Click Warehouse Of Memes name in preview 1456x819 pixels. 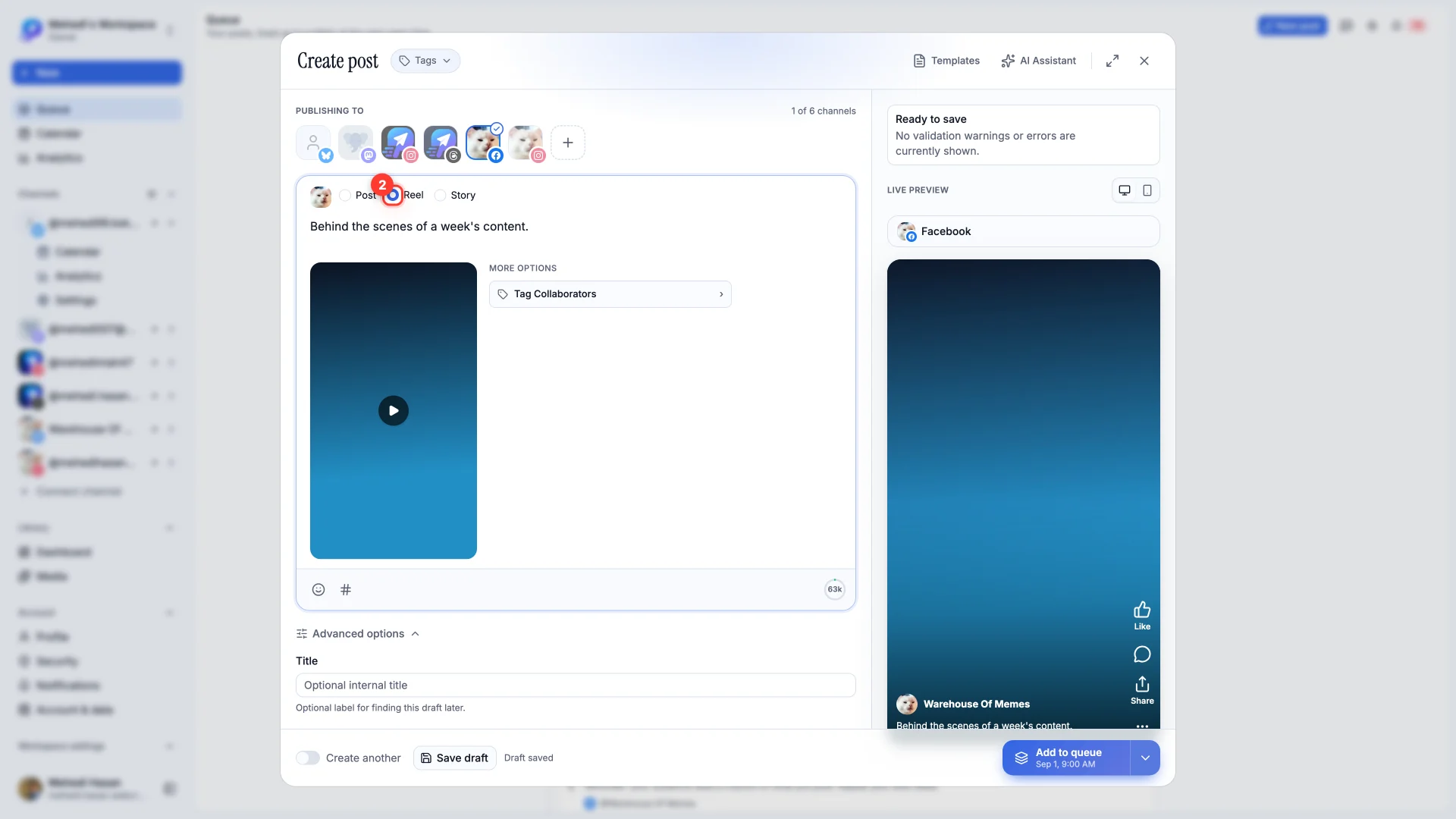(x=977, y=704)
